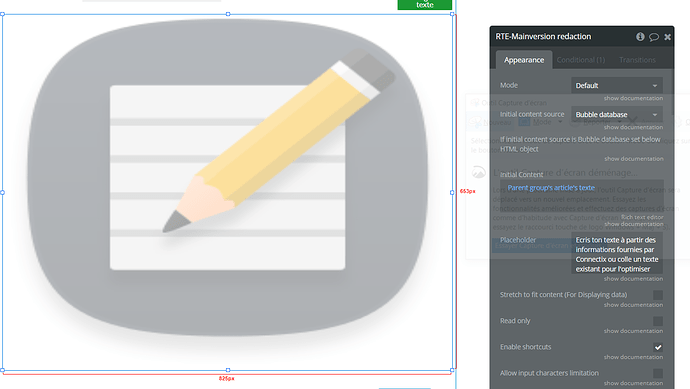Switch to the Conditional (1) tab
690x389 pixels.
(x=581, y=60)
